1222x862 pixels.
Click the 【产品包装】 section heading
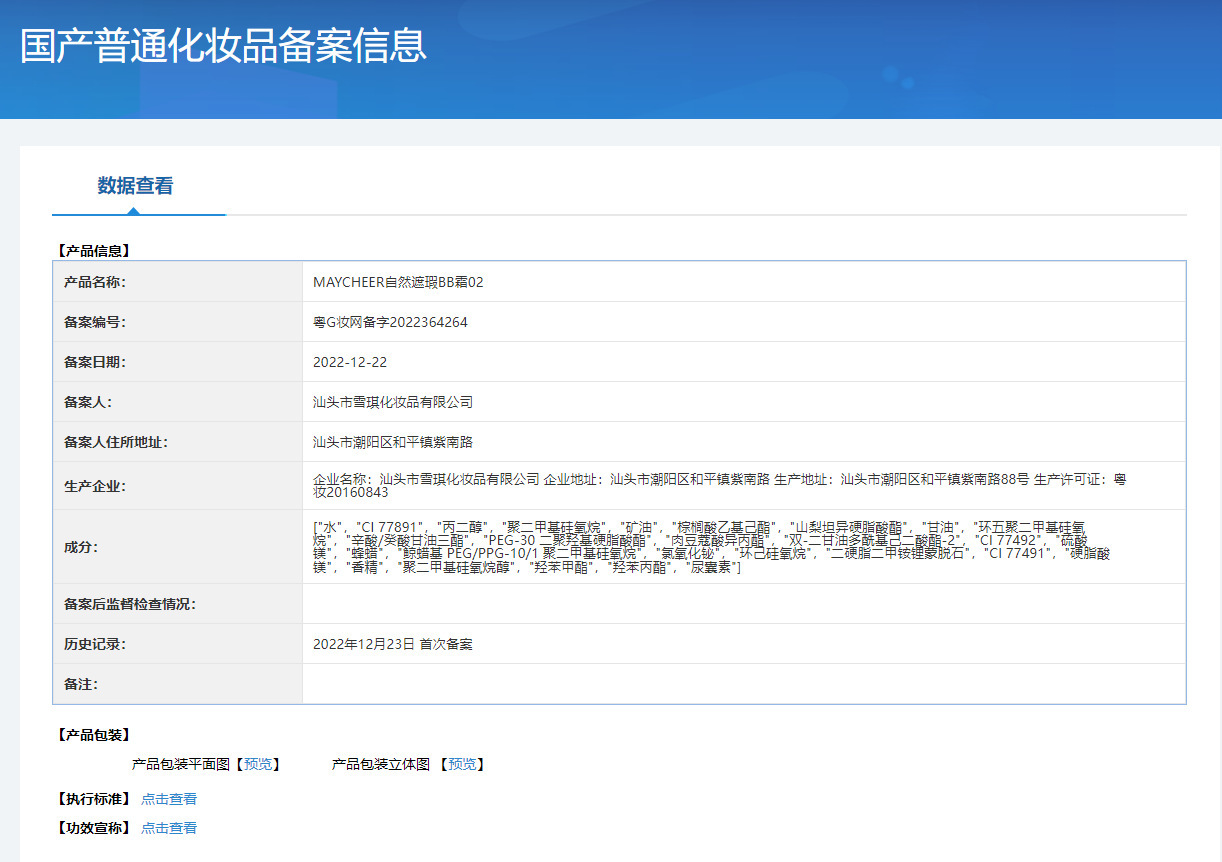click(x=94, y=735)
